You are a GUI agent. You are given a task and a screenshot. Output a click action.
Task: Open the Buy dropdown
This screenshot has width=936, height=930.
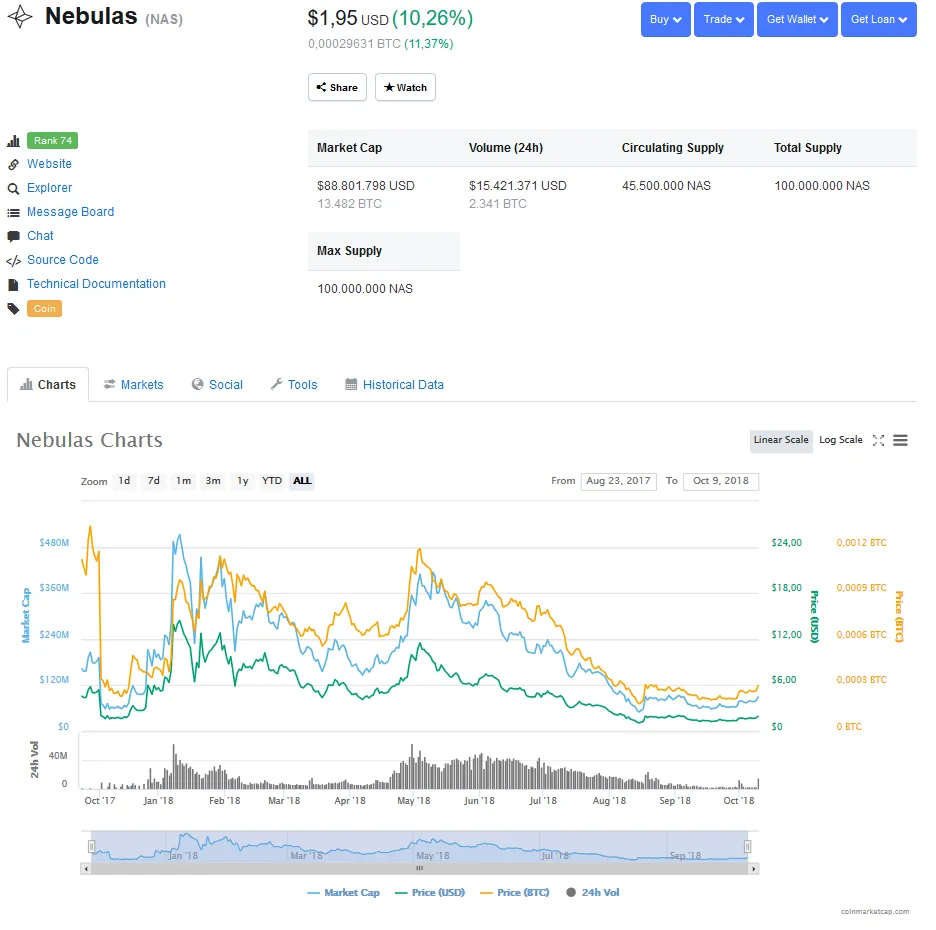coord(666,19)
